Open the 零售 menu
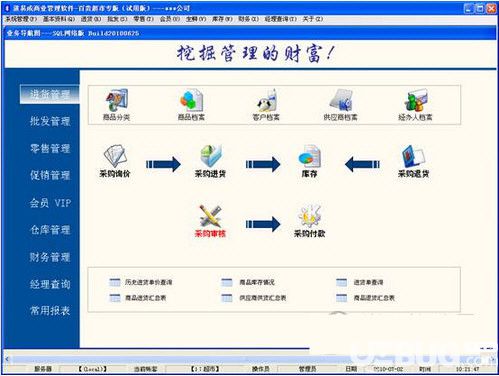The width and height of the screenshot is (499, 376). tap(144, 19)
